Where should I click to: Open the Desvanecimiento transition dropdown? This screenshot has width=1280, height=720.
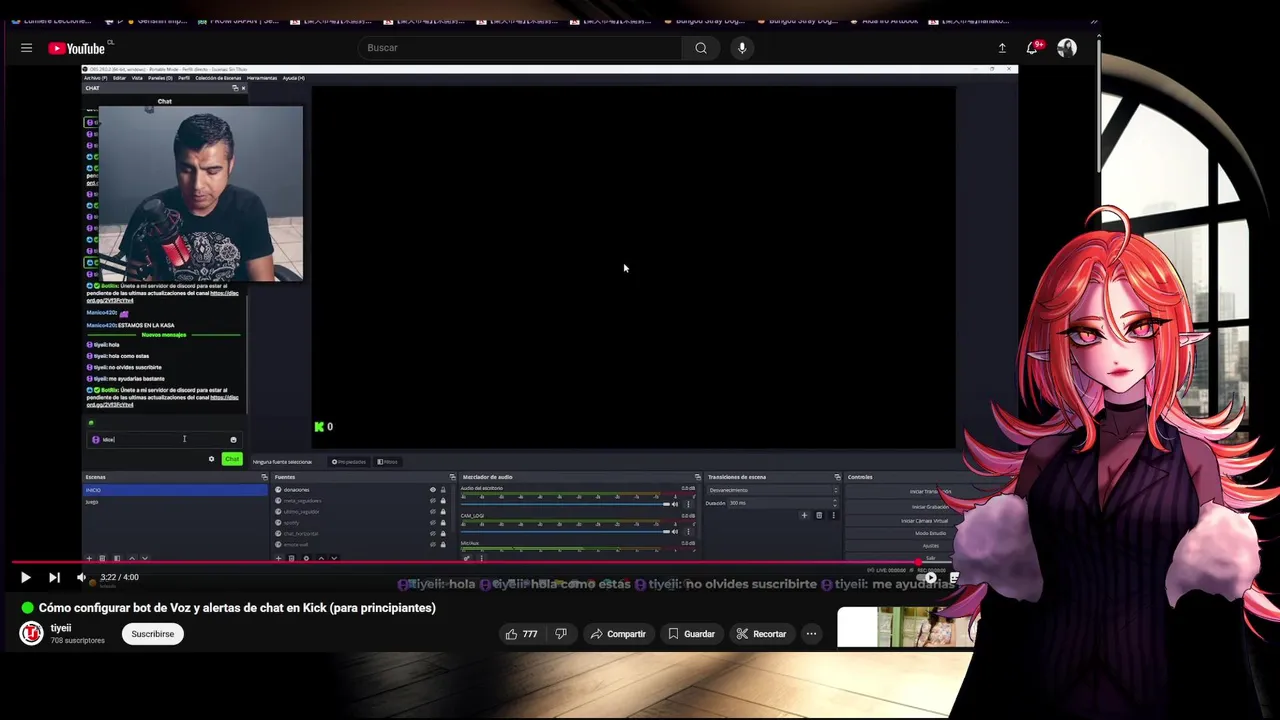coord(773,490)
